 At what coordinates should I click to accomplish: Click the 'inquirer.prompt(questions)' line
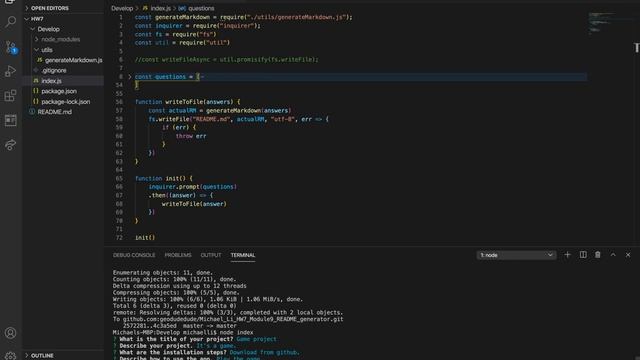192,187
